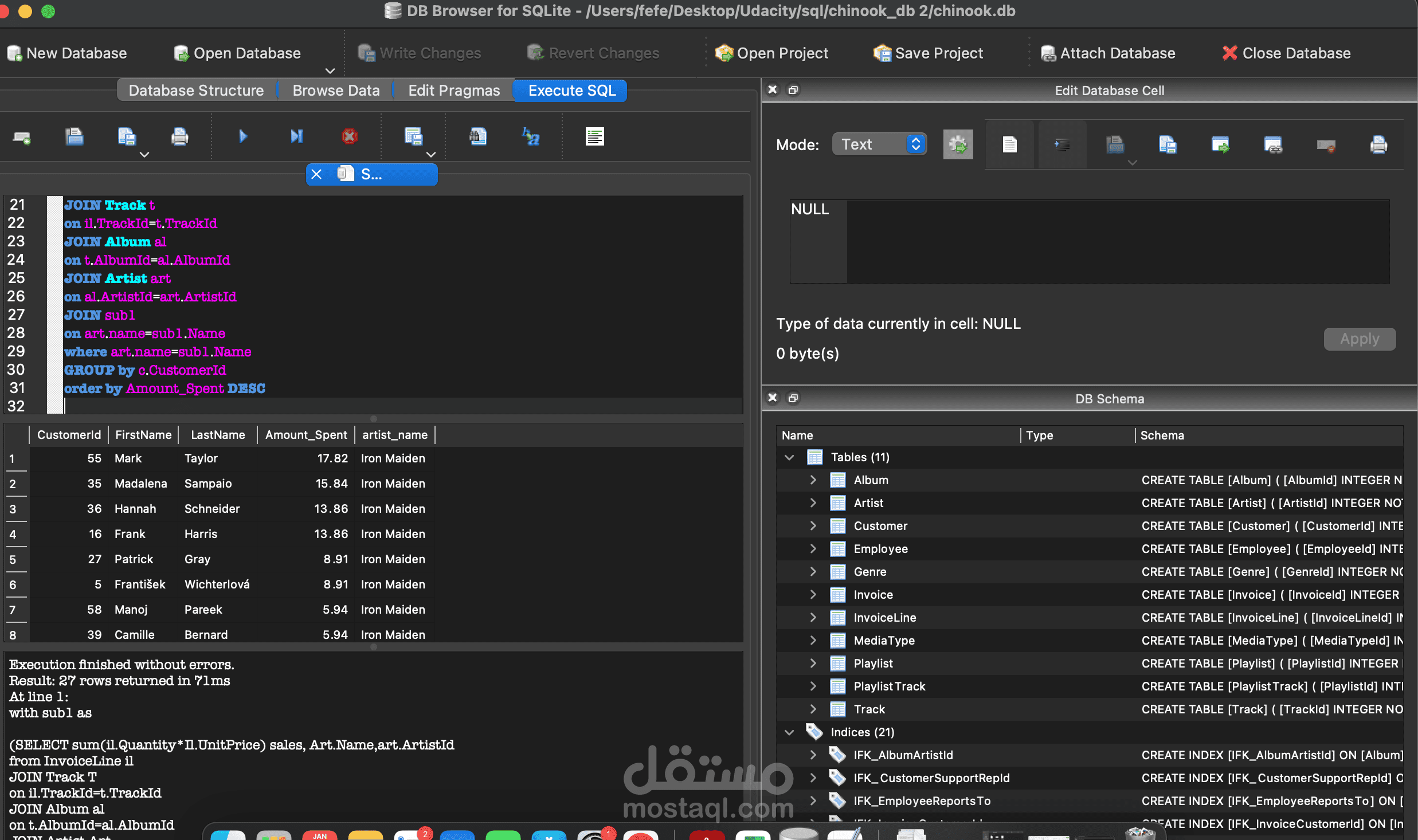1418x840 pixels.
Task: Click the New Database button
Action: pos(67,53)
